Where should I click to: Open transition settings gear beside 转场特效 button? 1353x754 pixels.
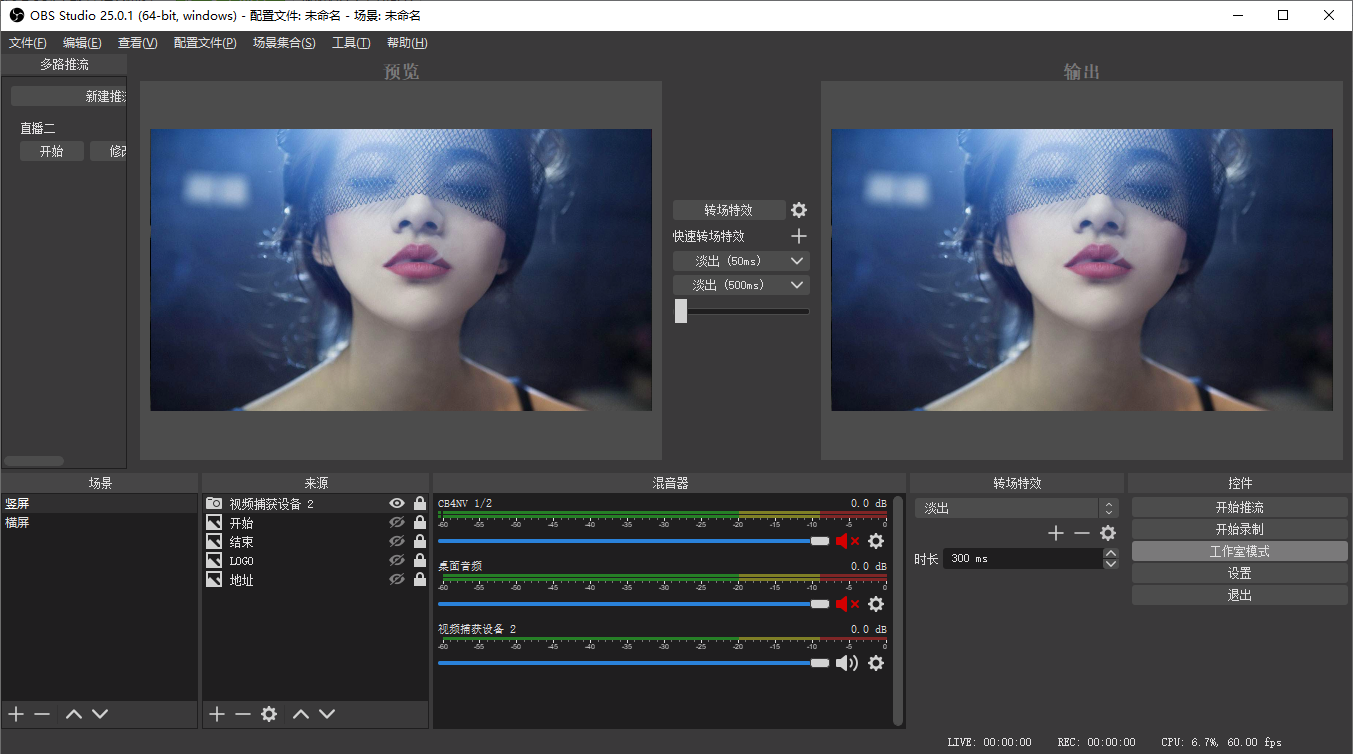(x=798, y=210)
